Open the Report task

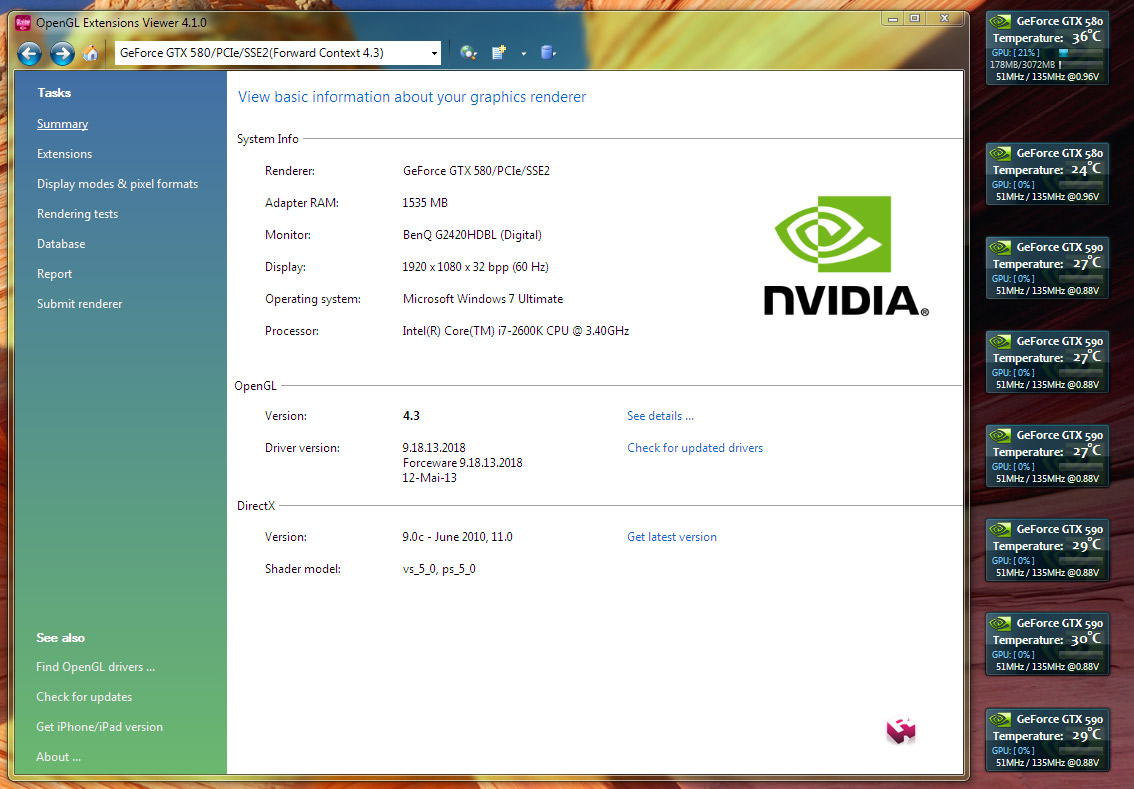coord(54,274)
